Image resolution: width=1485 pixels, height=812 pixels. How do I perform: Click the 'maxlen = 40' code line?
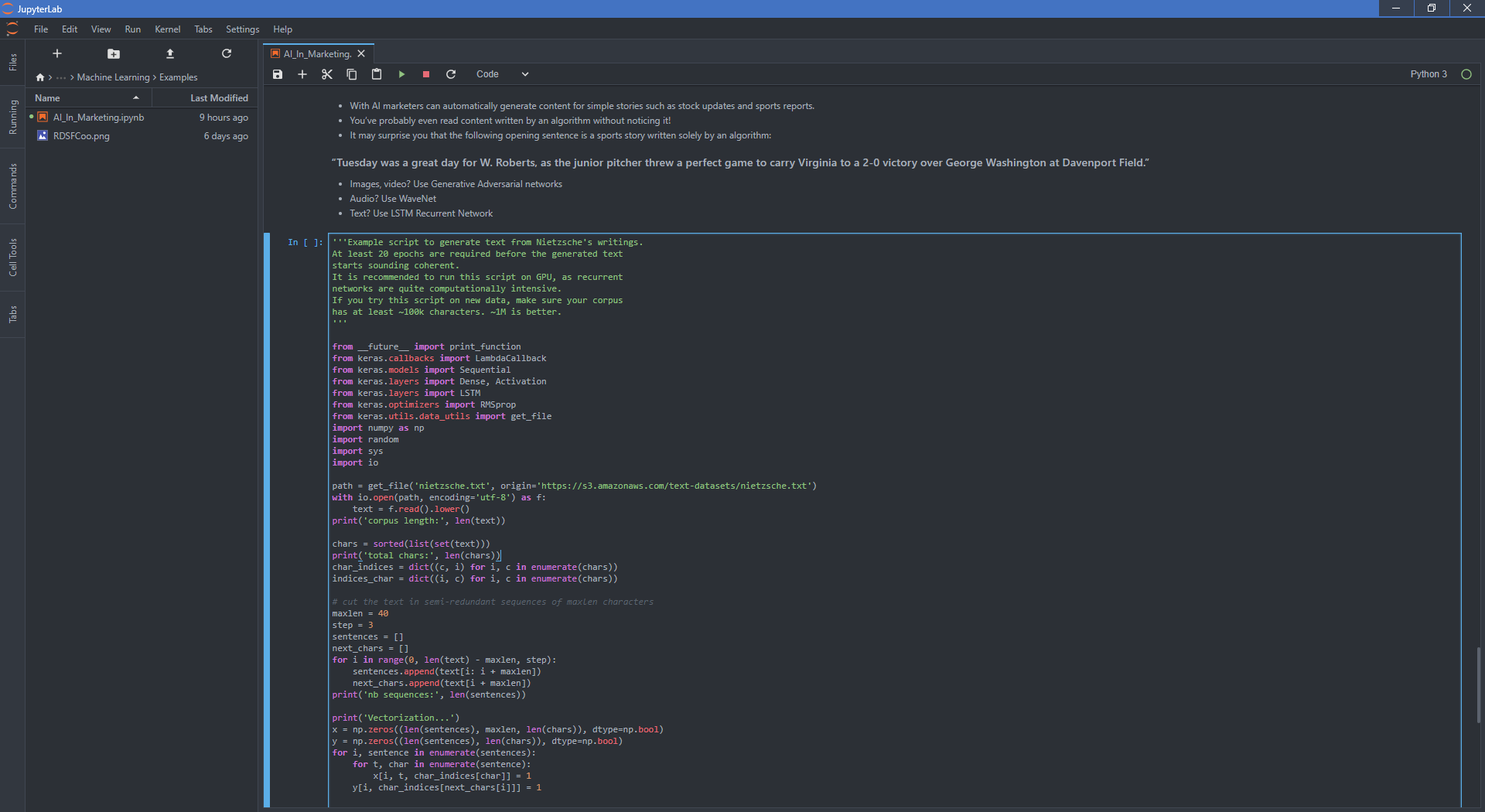click(x=360, y=614)
